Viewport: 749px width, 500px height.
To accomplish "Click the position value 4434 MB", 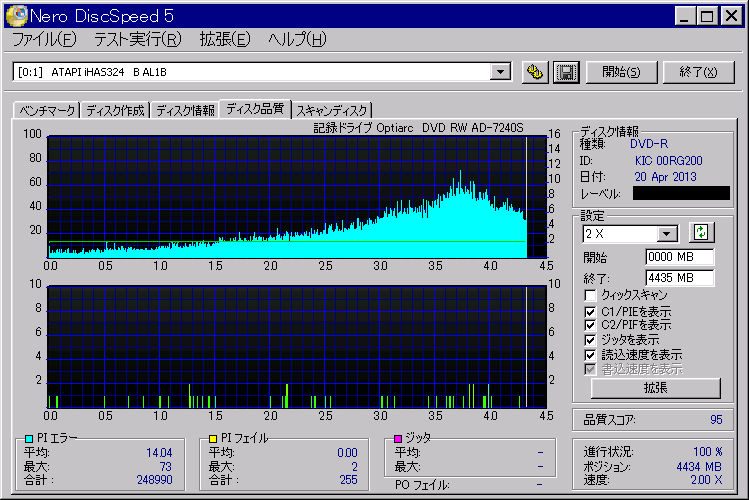I will (x=699, y=467).
